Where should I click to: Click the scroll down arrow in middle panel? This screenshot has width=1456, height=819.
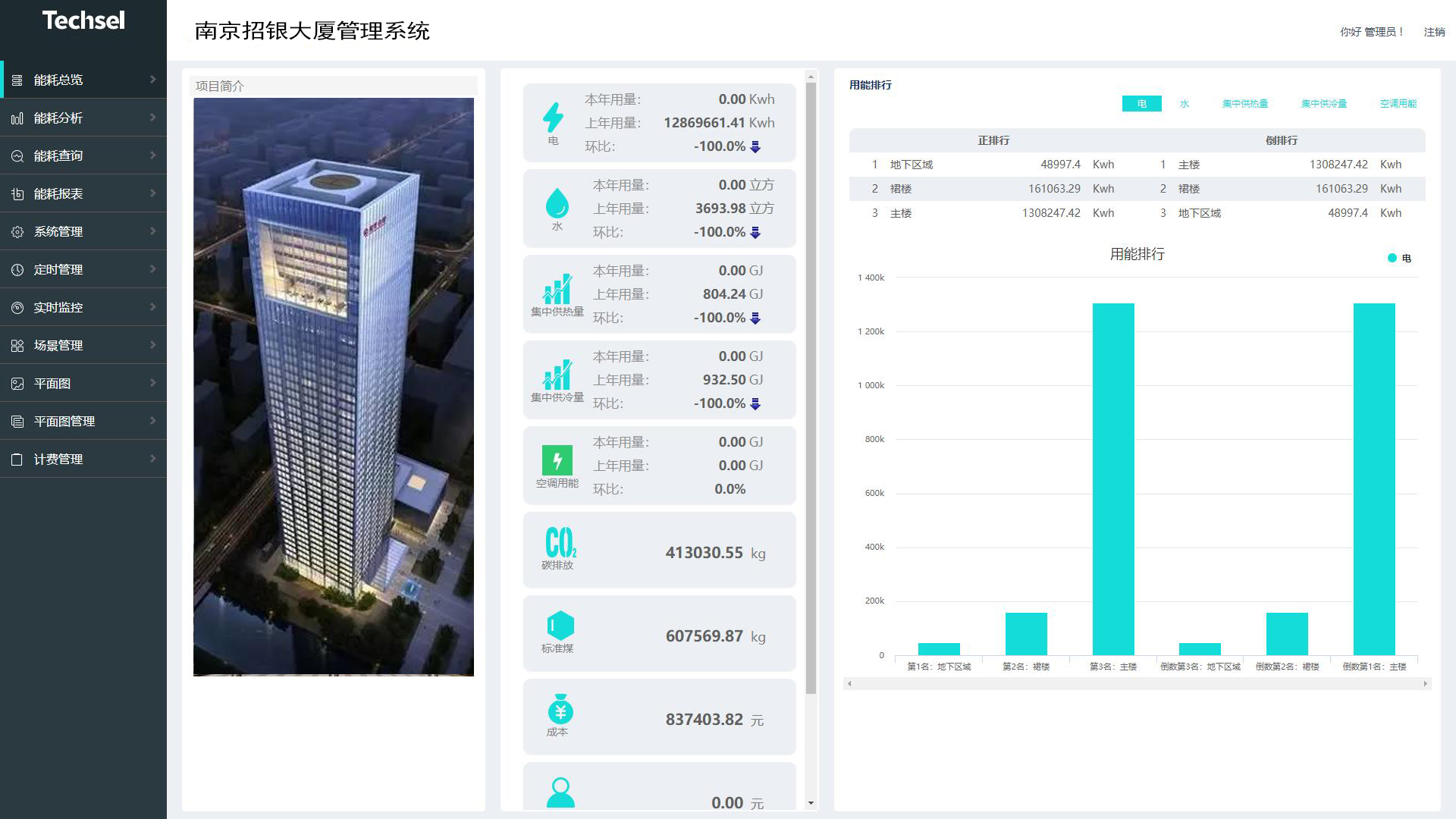point(811,803)
